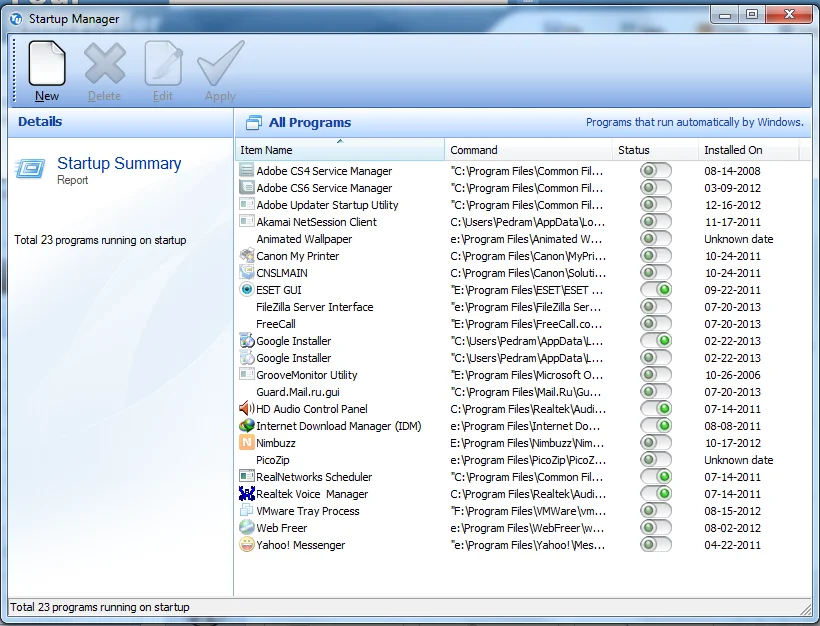Enable FileZilla Server Interface startup toggle
The image size is (820, 626).
click(656, 306)
